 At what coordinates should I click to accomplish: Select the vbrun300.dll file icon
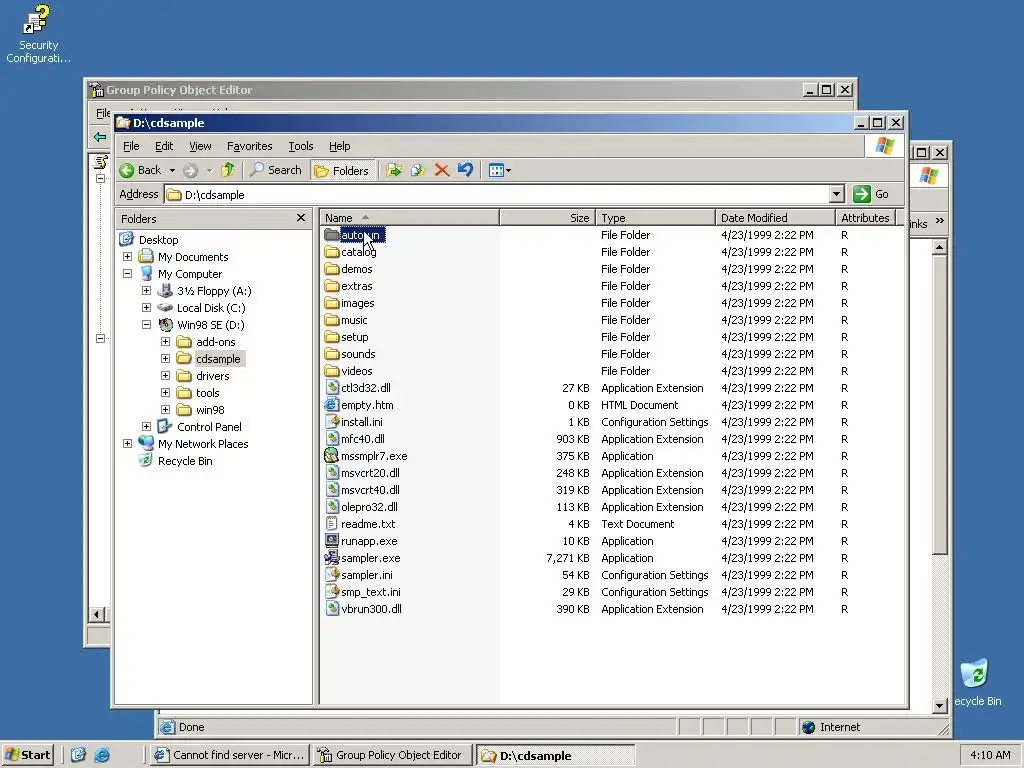[332, 609]
